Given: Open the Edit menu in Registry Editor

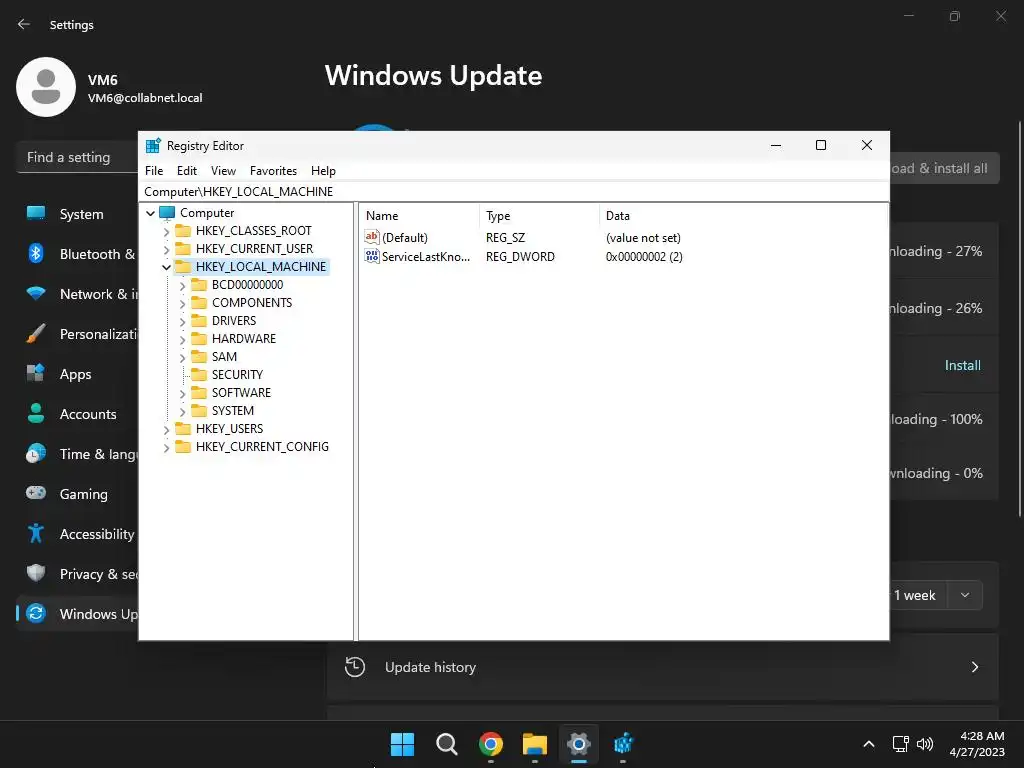Looking at the screenshot, I should tap(187, 170).
